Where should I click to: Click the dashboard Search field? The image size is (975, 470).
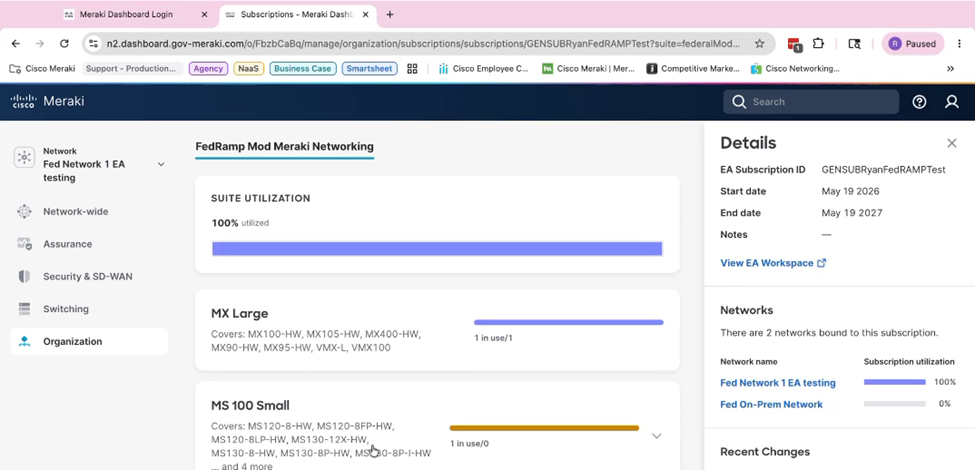tap(811, 102)
